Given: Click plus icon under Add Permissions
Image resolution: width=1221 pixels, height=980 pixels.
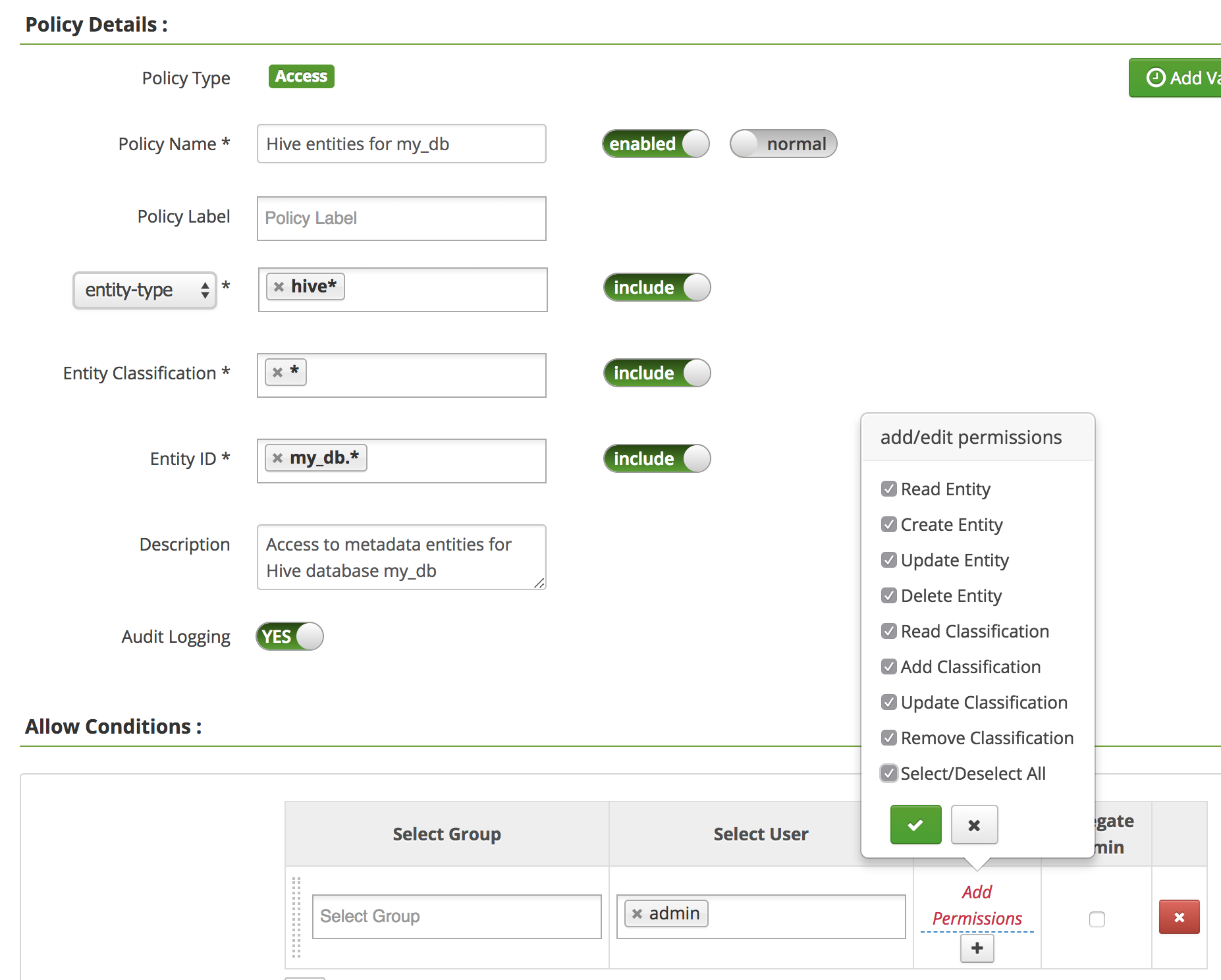Looking at the screenshot, I should pyautogui.click(x=977, y=948).
